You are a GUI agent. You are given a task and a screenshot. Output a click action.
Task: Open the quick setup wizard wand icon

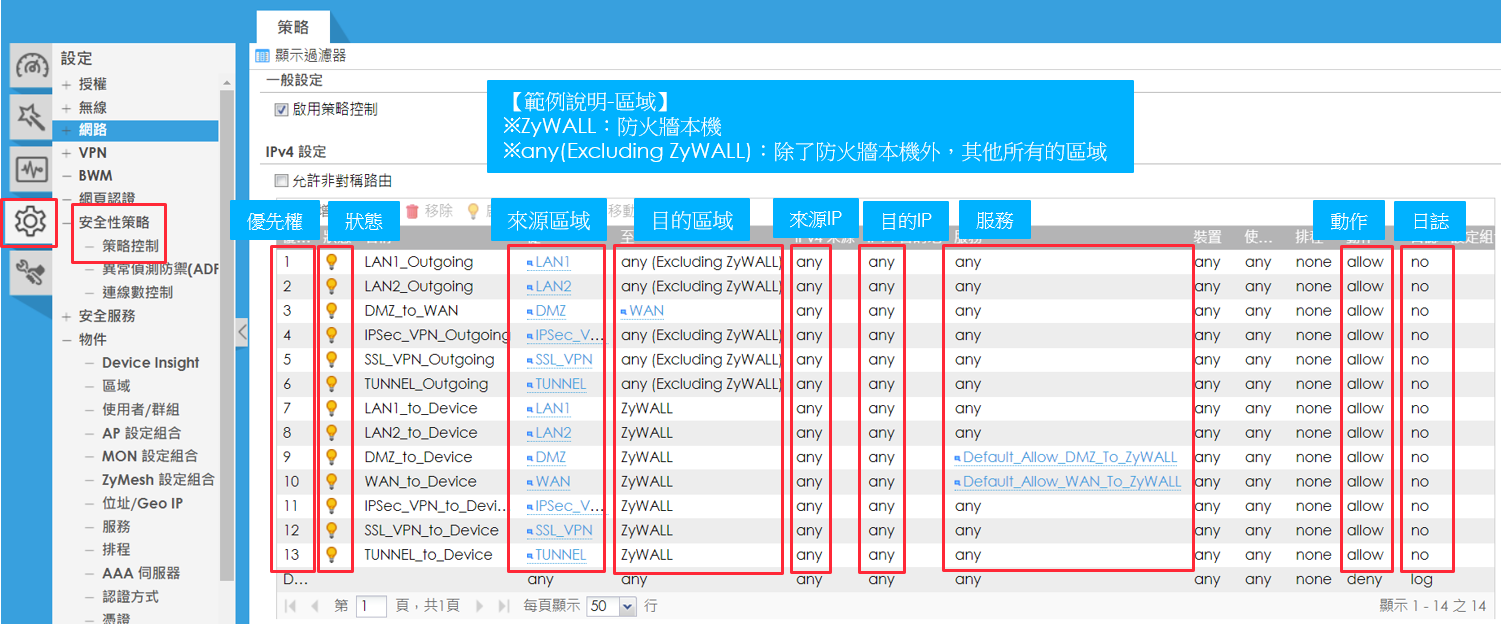click(32, 118)
